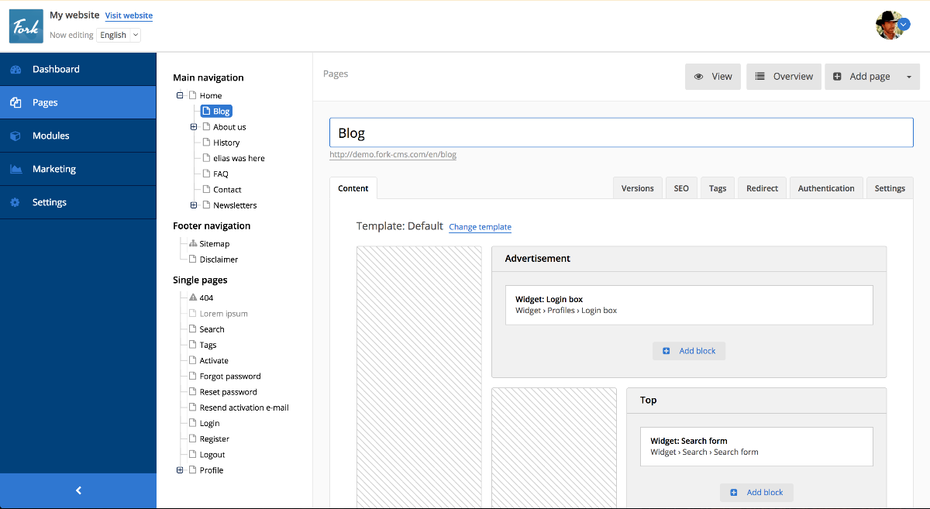Expand the Newsletters tree node
930x509 pixels.
(x=193, y=205)
